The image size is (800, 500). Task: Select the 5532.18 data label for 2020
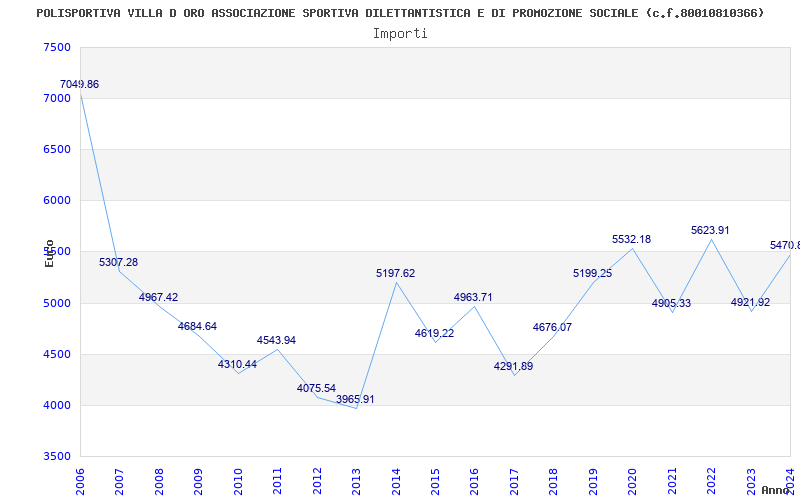click(x=631, y=240)
